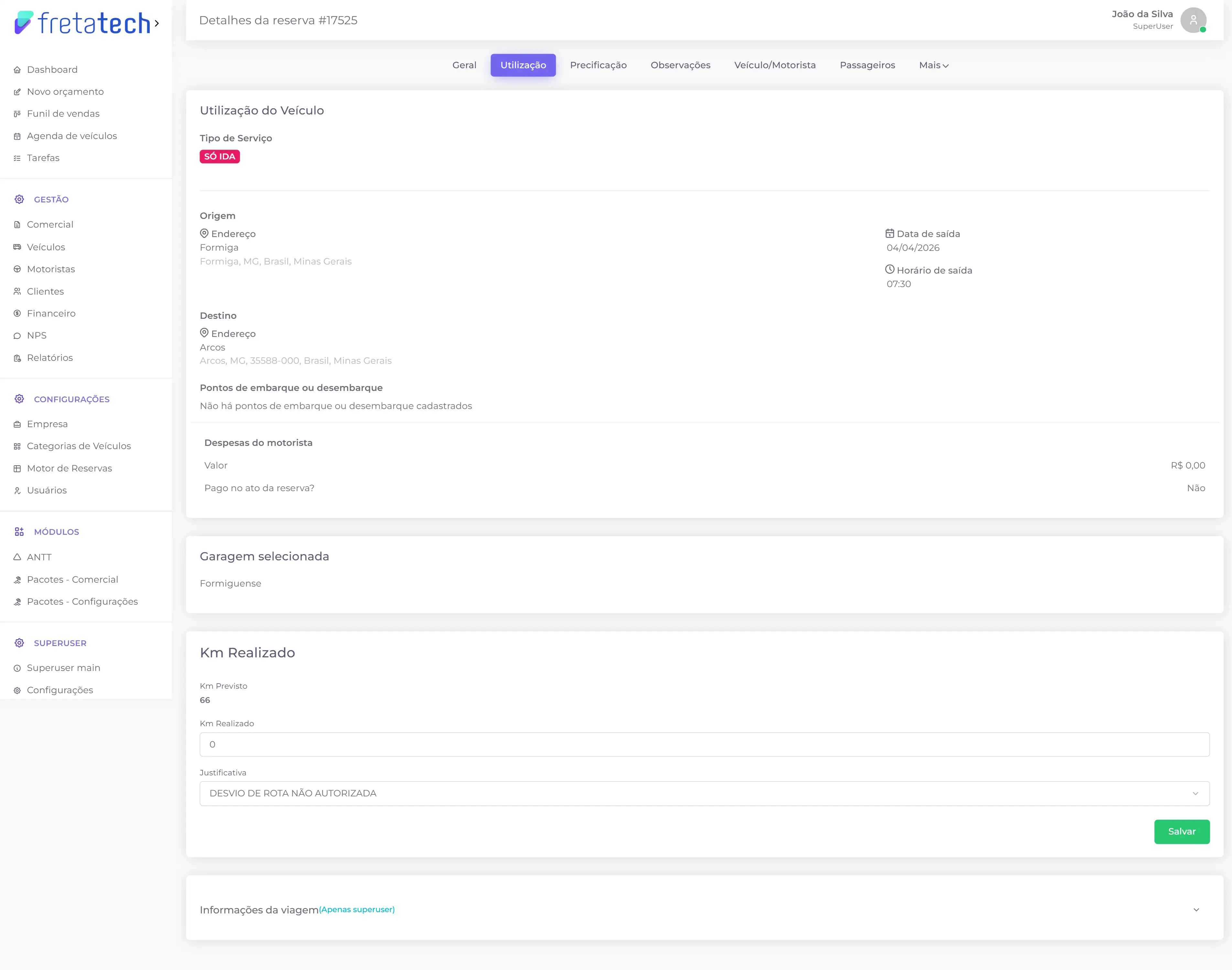Click the (Apenas superuser) label
Image resolution: width=1232 pixels, height=970 pixels.
(357, 909)
